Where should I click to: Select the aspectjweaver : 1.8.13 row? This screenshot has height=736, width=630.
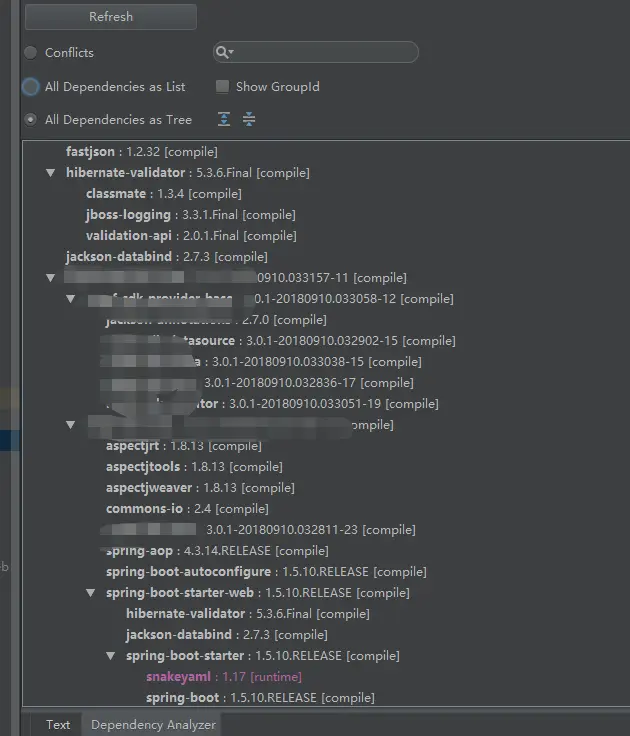(200, 488)
